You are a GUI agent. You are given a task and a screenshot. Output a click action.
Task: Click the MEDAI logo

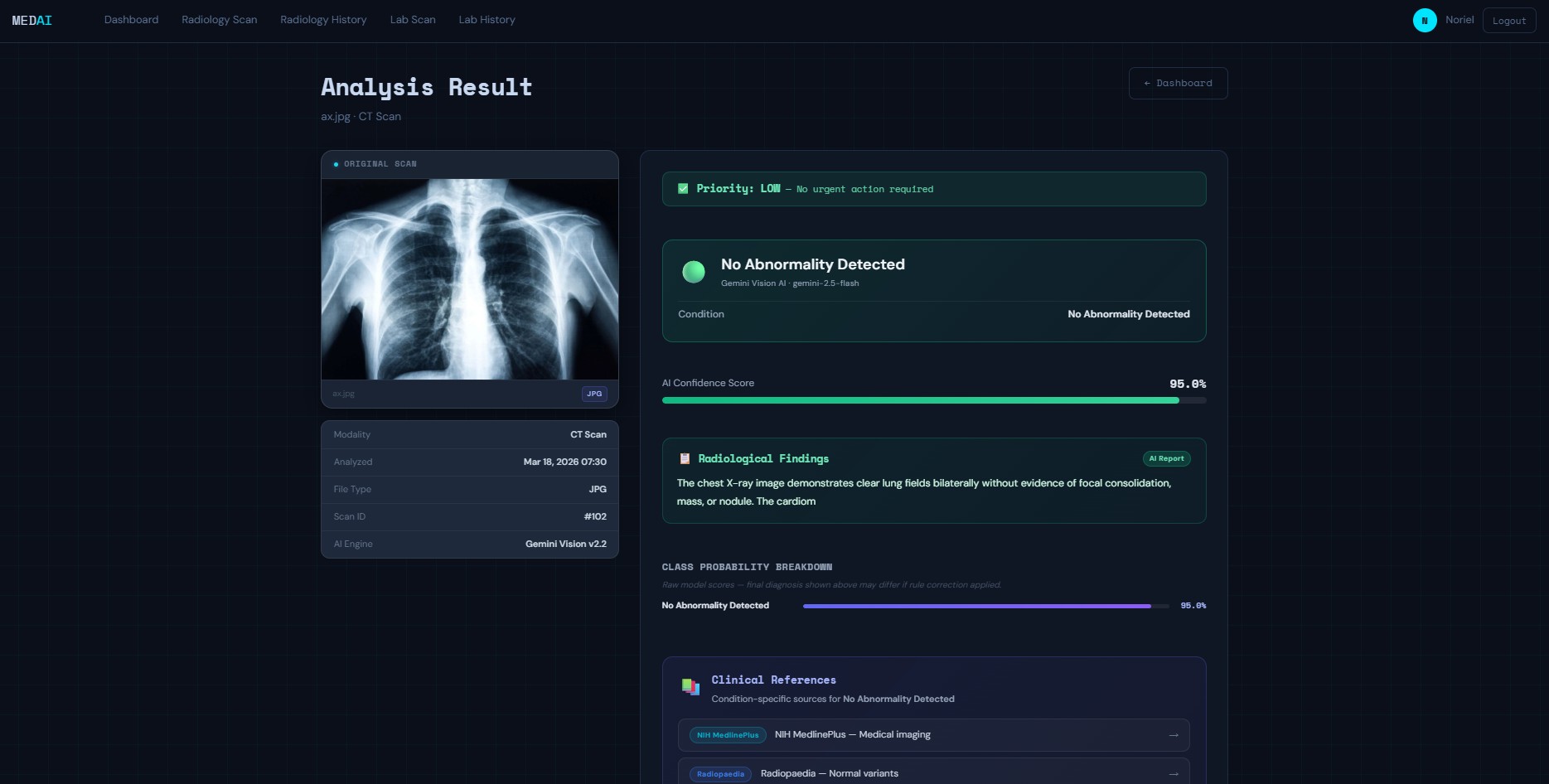pos(31,20)
